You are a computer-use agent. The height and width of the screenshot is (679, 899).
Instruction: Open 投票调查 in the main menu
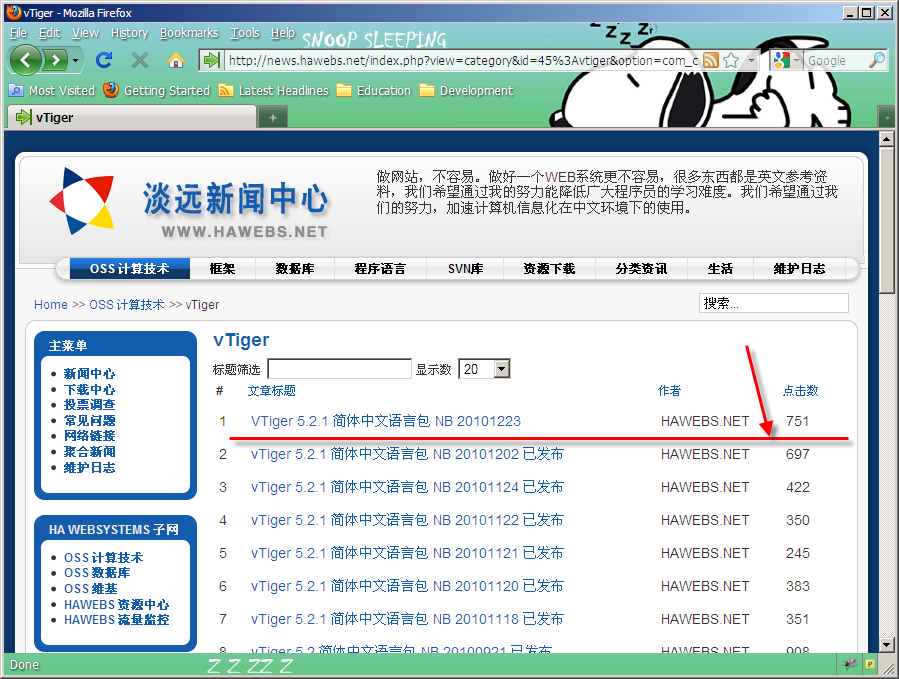point(89,405)
